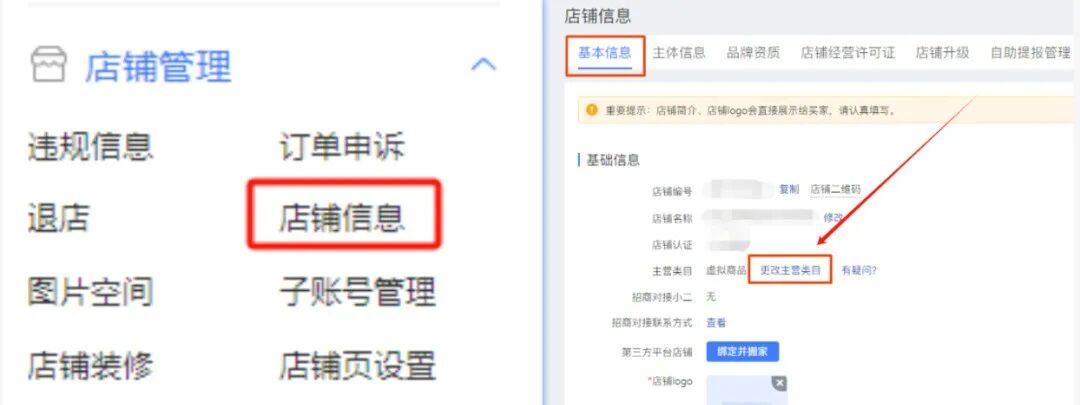Open 子账号管理 page

click(357, 291)
